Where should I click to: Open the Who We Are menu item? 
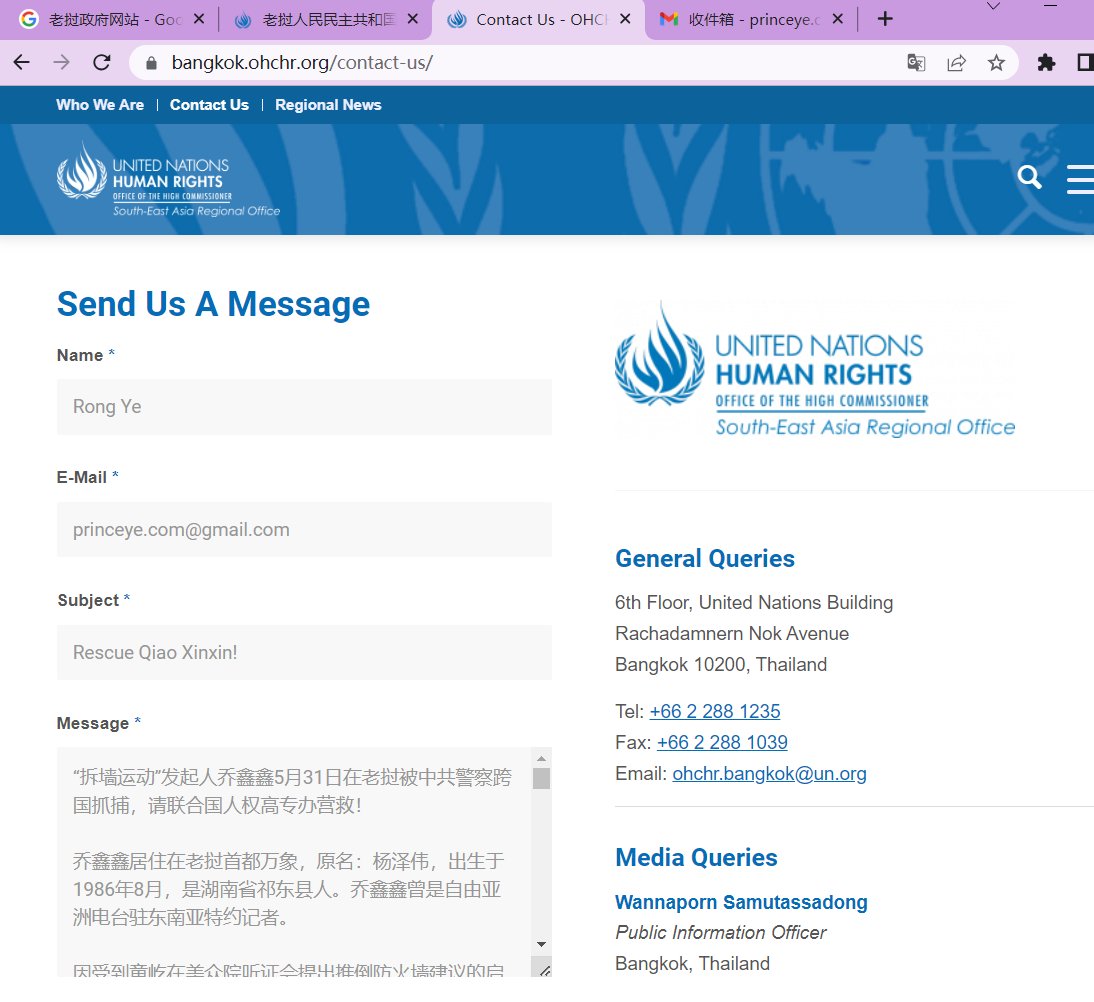point(100,105)
